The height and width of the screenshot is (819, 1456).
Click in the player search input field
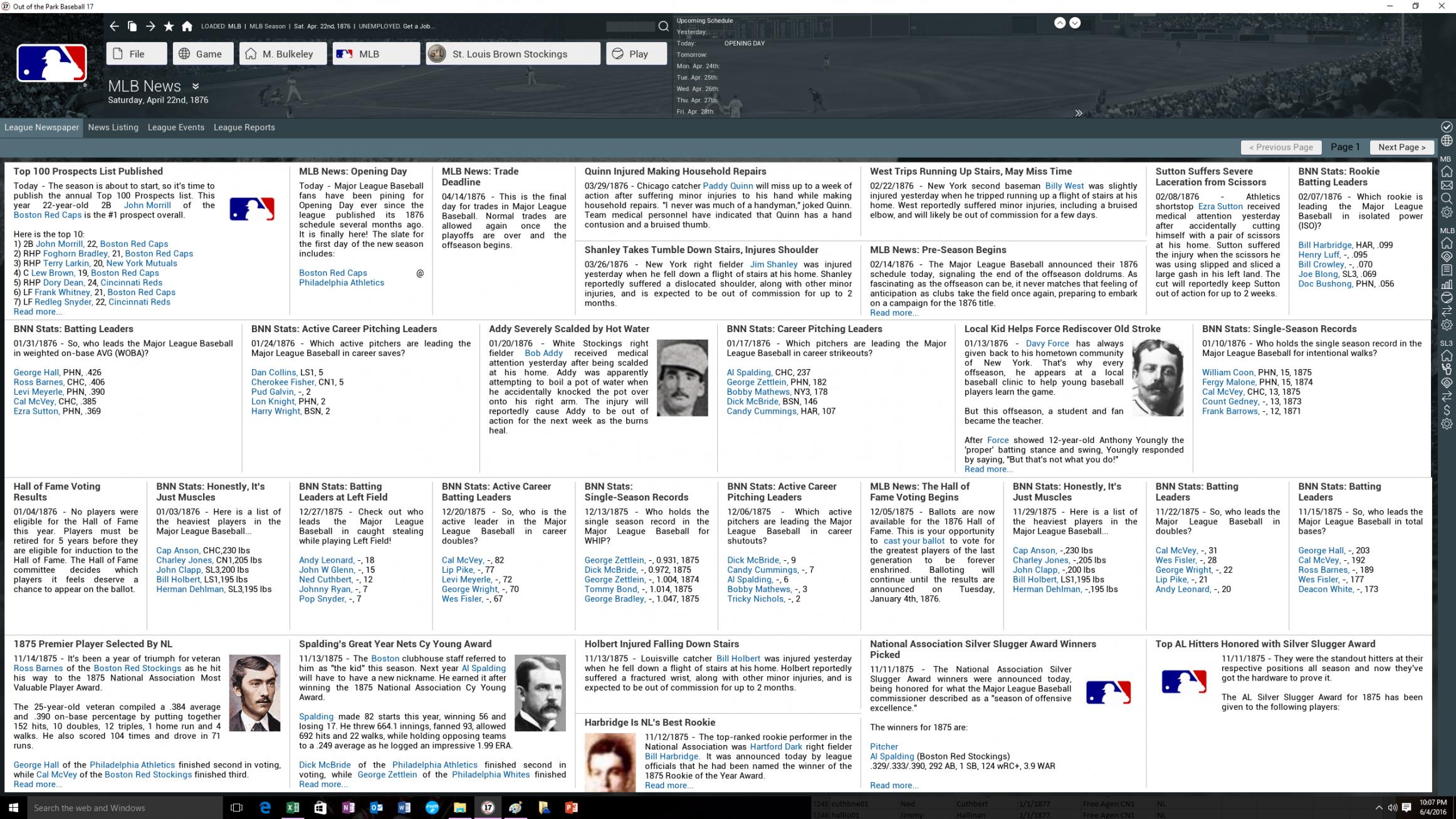pyautogui.click(x=630, y=26)
